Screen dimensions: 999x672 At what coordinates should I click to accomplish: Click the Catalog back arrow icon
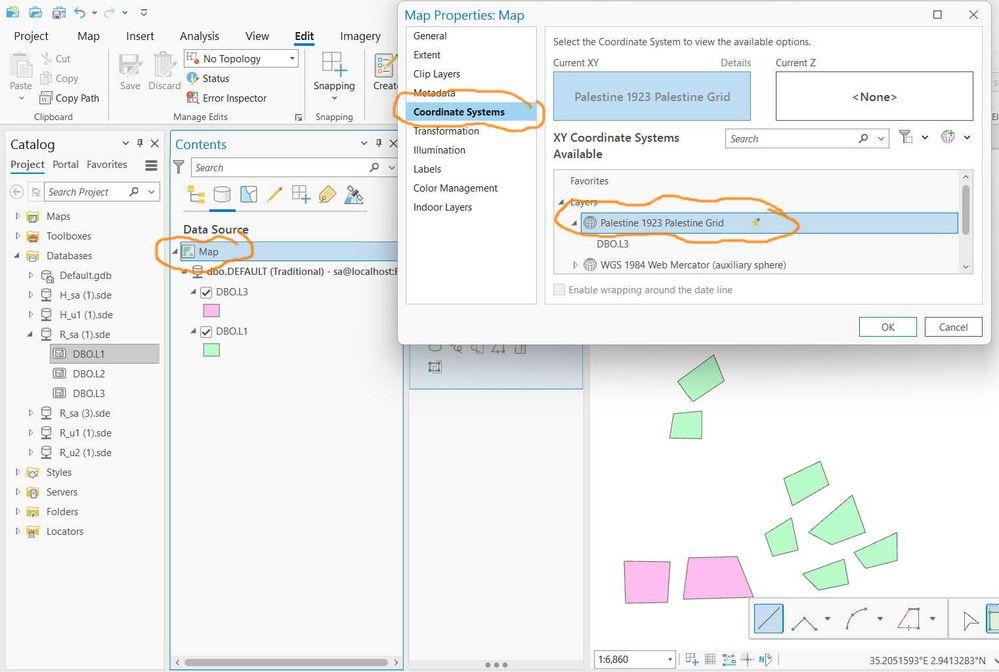(17, 192)
